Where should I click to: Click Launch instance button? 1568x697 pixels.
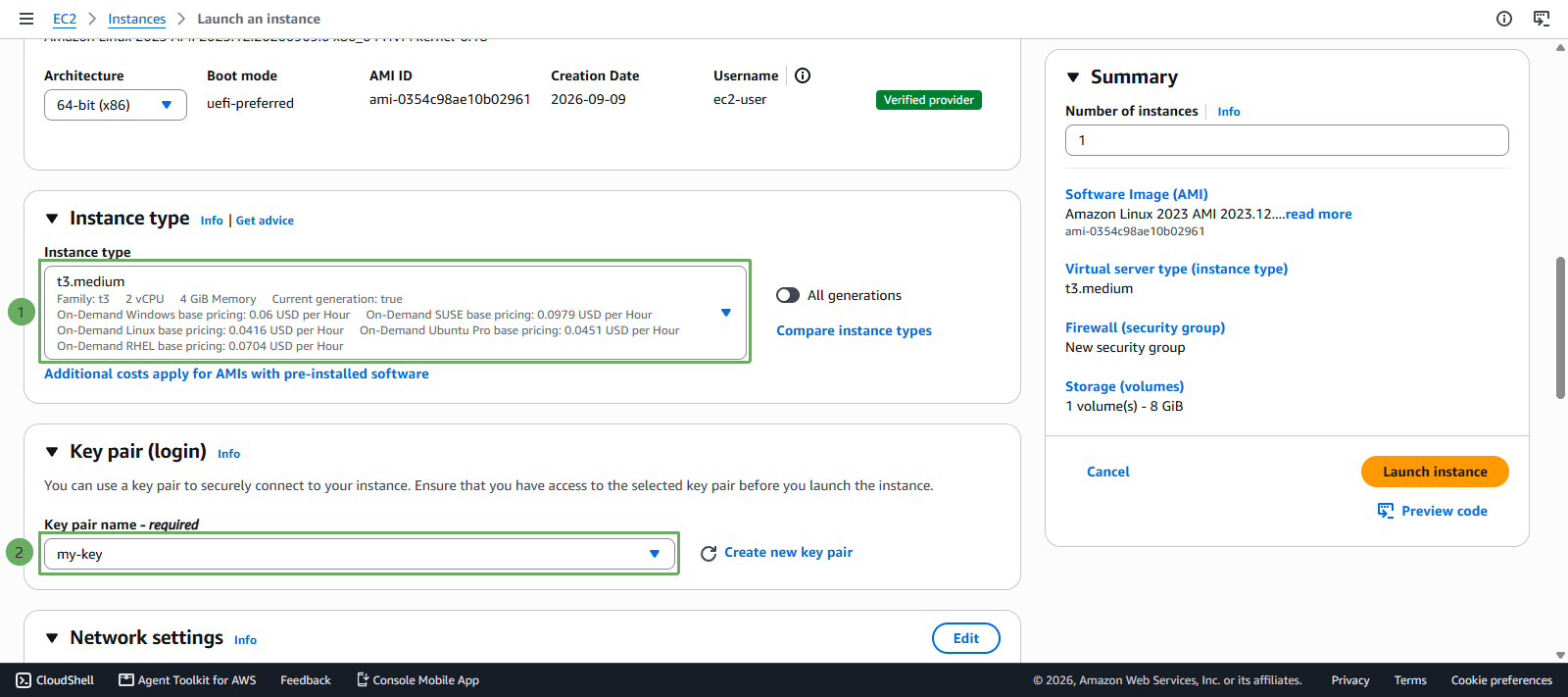1435,472
